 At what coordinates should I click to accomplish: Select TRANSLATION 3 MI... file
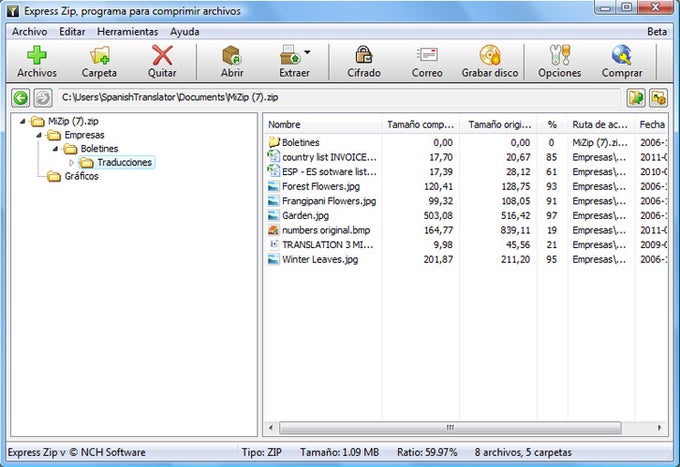tap(466, 245)
